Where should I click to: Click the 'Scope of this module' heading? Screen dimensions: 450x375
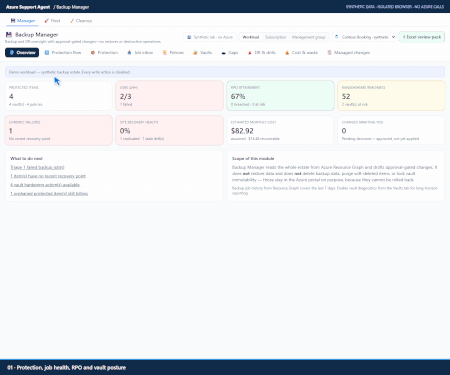click(253, 159)
